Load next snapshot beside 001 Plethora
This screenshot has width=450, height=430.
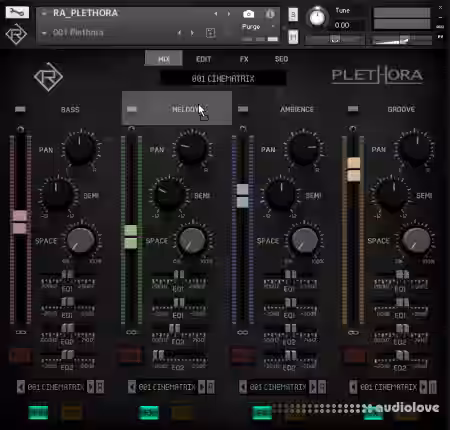coord(192,33)
